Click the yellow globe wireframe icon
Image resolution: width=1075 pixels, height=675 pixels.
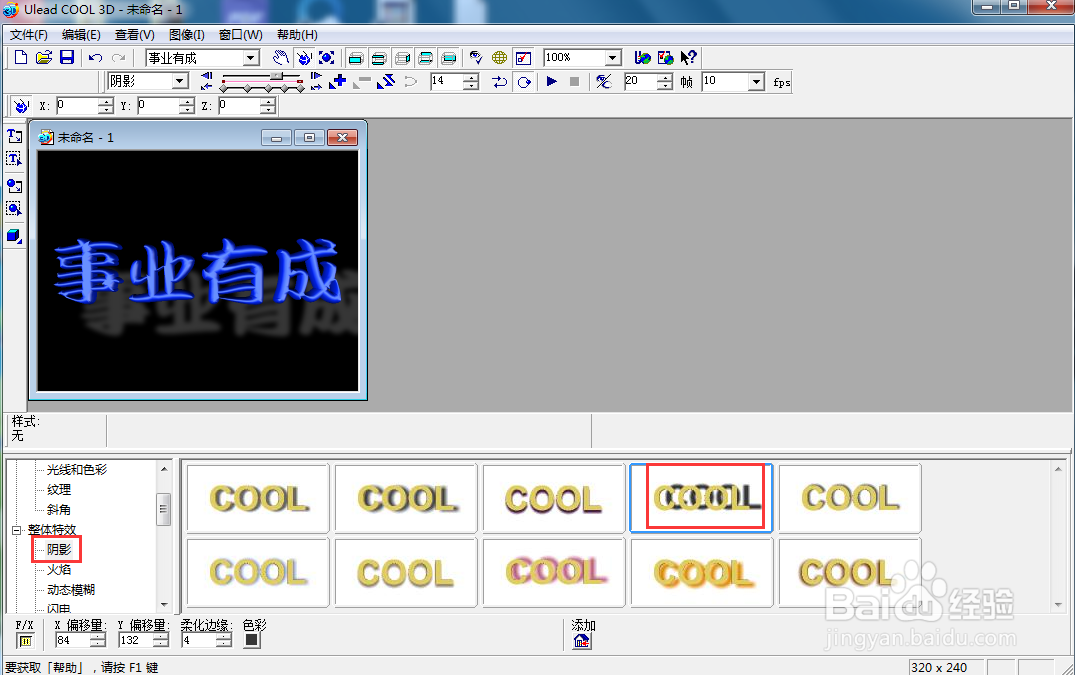click(500, 58)
